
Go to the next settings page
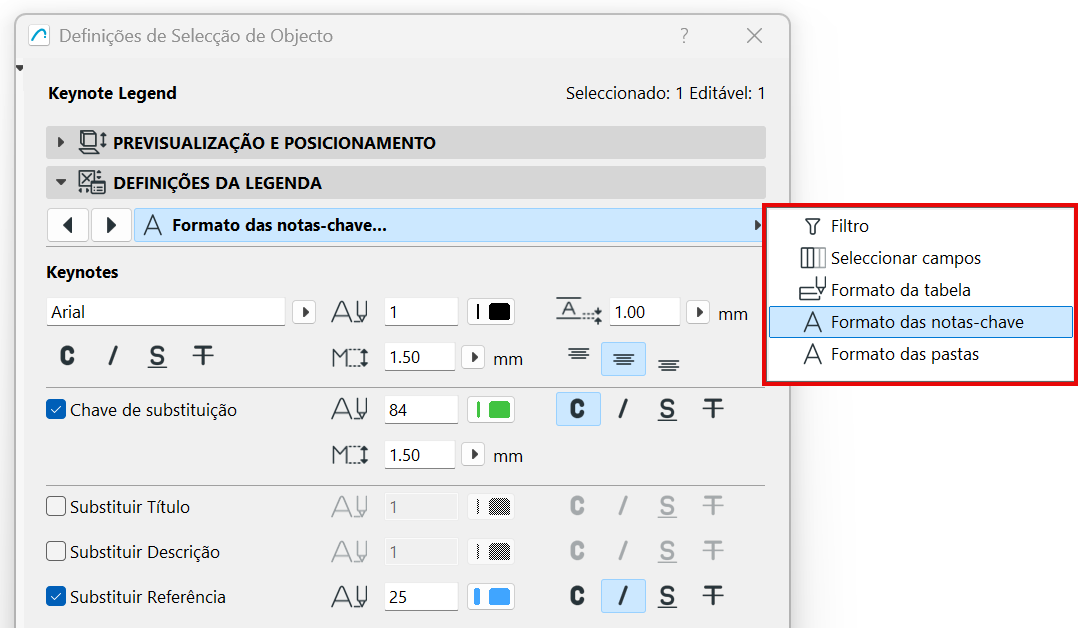(112, 225)
